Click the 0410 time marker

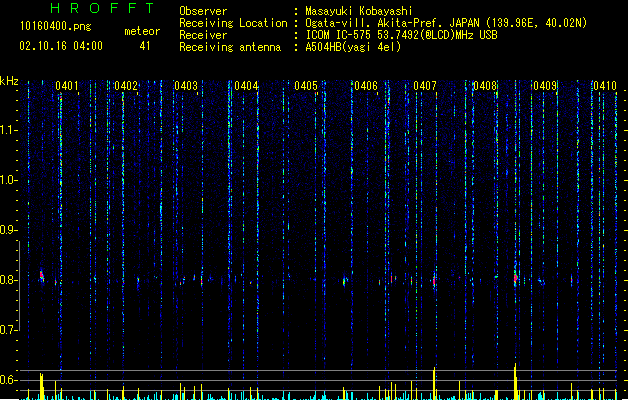(605, 86)
